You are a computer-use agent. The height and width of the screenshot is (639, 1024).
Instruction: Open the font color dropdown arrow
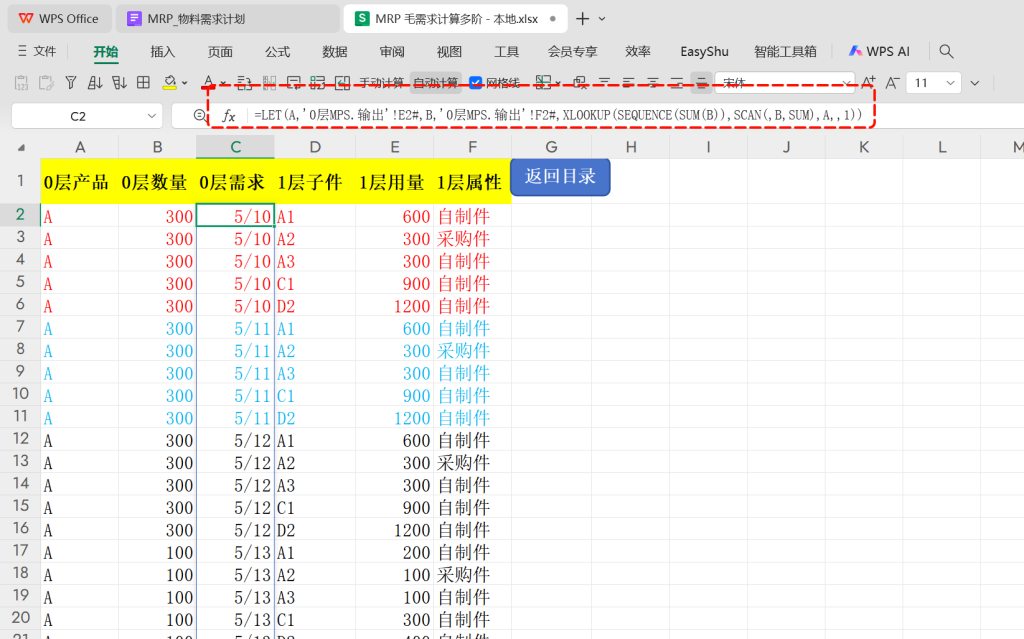[x=223, y=83]
